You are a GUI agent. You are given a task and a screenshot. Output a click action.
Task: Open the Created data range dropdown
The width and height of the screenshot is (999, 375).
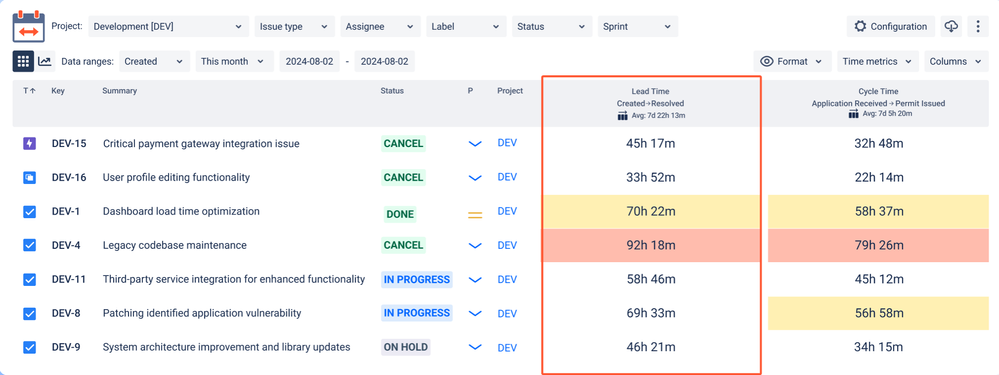pos(154,61)
